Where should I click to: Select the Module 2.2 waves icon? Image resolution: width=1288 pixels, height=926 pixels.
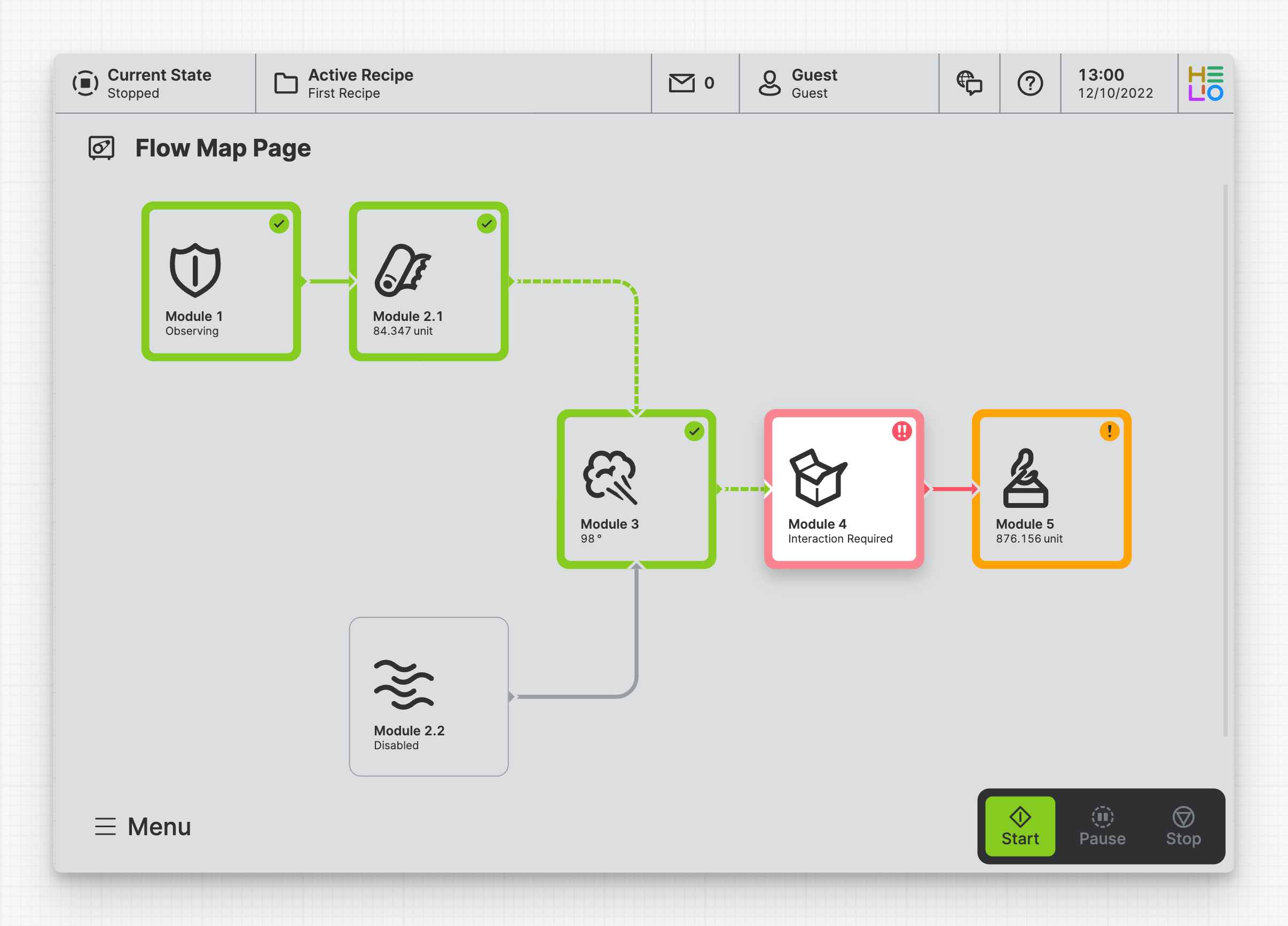click(403, 685)
